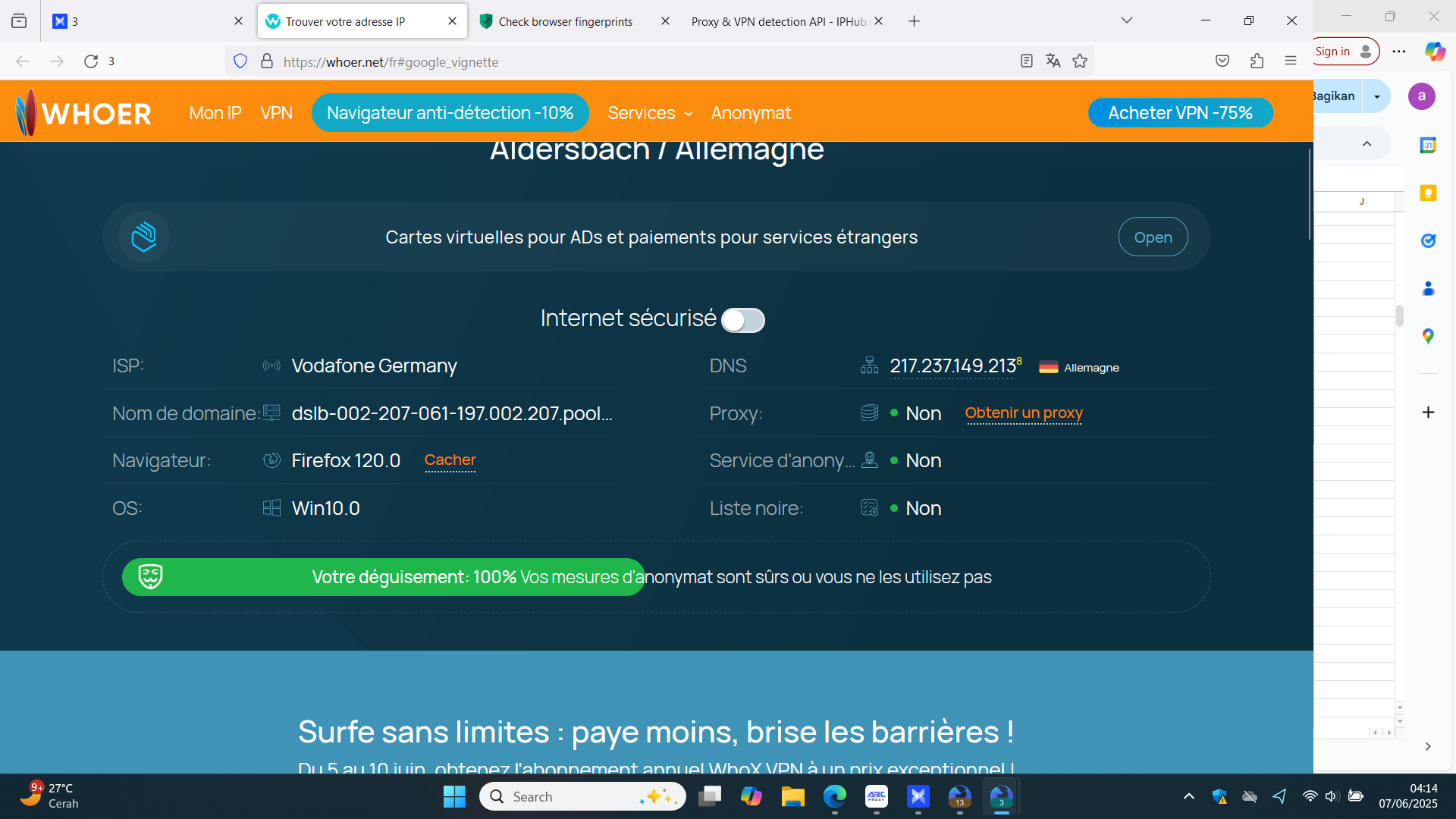Bookmark this page with the star
Image resolution: width=1456 pixels, height=819 pixels.
coord(1080,61)
